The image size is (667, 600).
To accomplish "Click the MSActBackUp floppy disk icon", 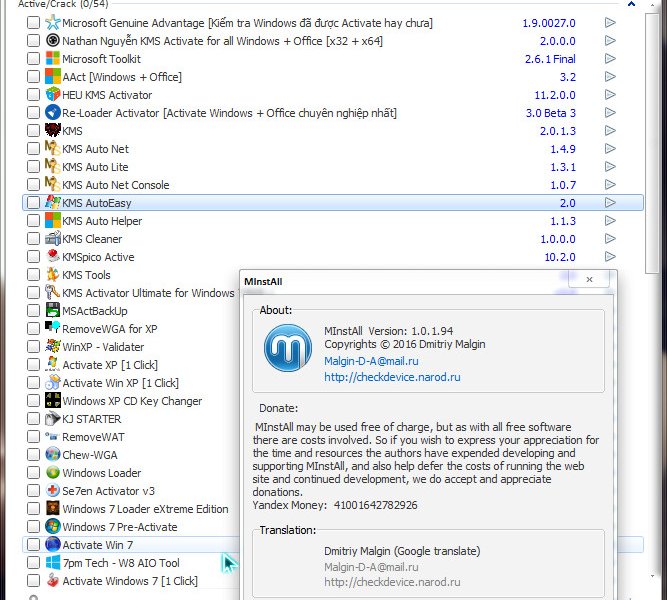I will pyautogui.click(x=53, y=310).
